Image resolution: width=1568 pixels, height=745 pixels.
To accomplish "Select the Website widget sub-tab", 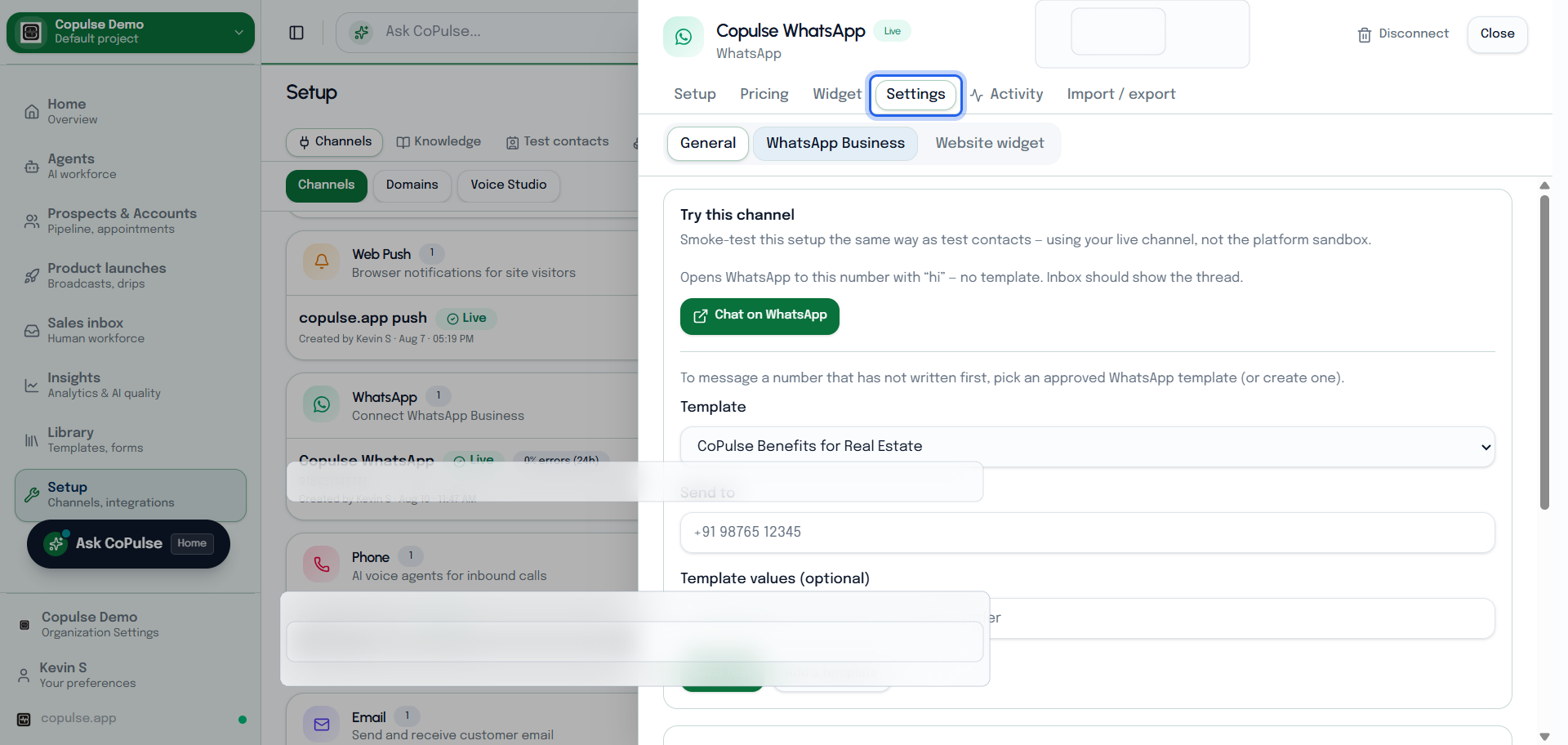I will pos(990,144).
